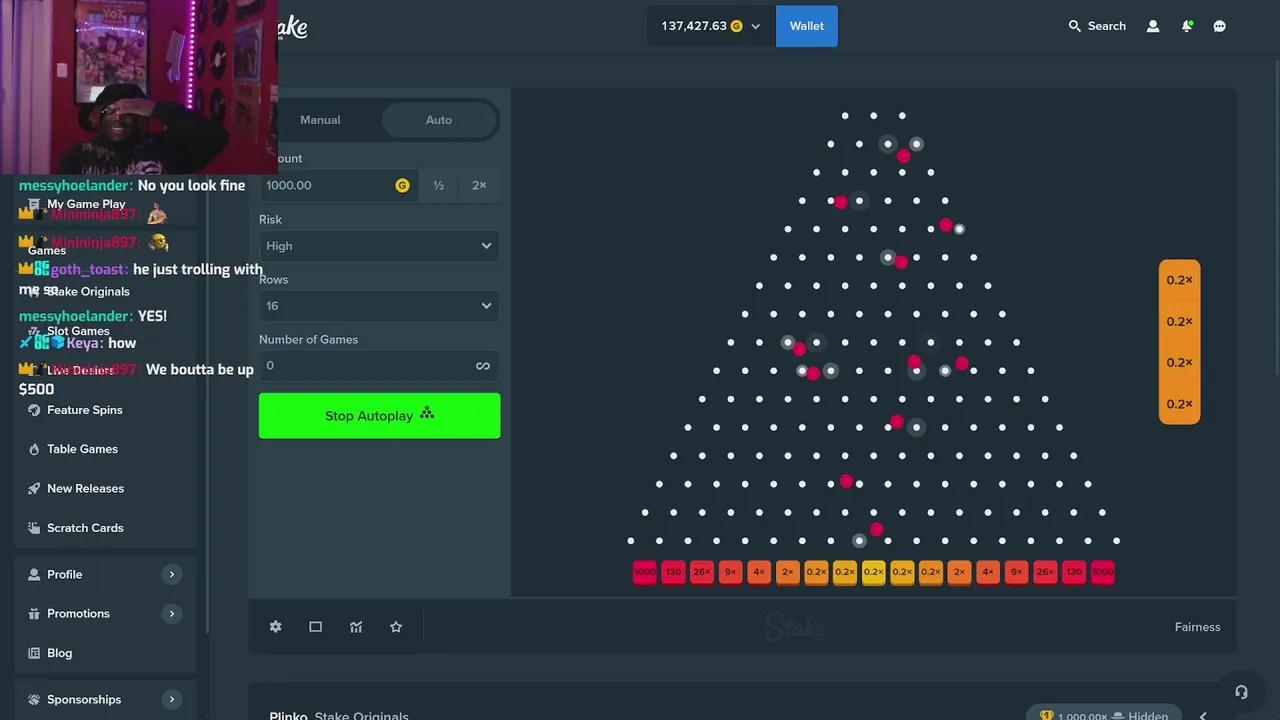1280x720 pixels.
Task: Select the red 1000× multiplier slot on left
Action: pyautogui.click(x=645, y=572)
